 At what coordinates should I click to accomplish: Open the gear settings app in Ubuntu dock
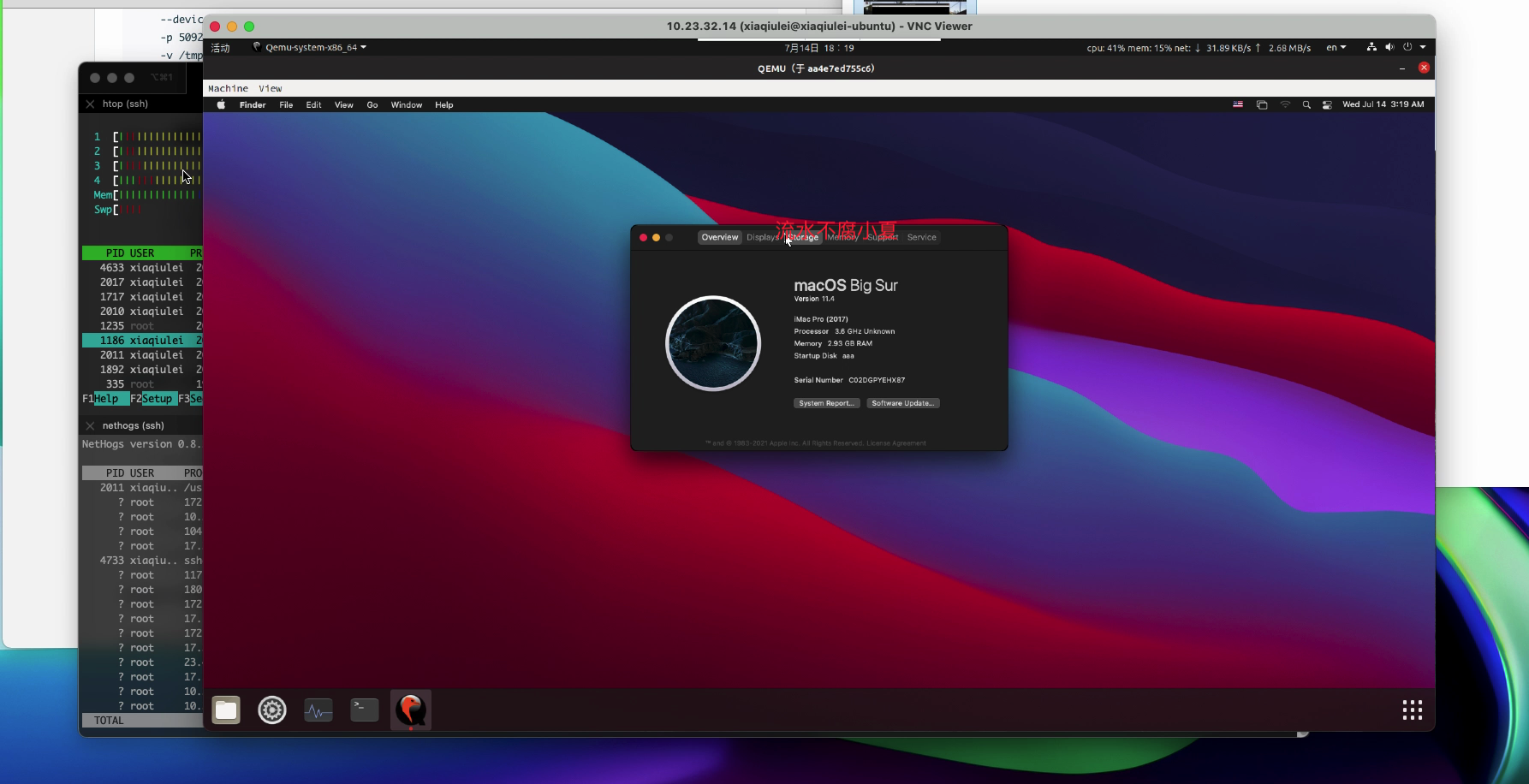(272, 710)
